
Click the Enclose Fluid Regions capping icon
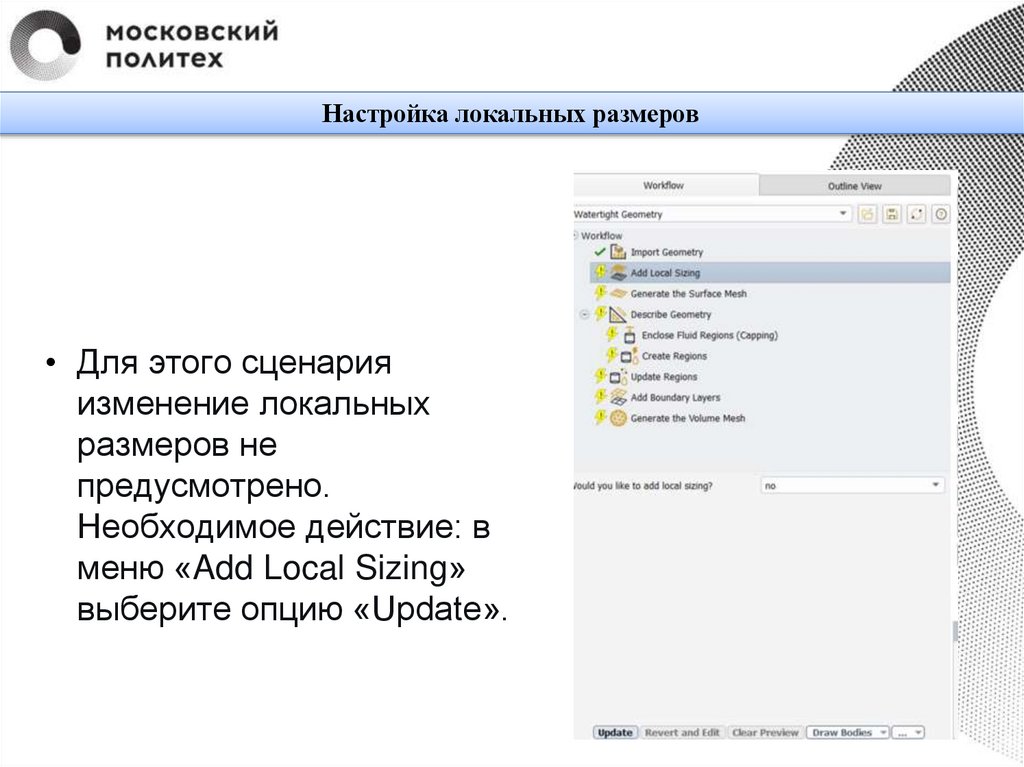(x=629, y=335)
